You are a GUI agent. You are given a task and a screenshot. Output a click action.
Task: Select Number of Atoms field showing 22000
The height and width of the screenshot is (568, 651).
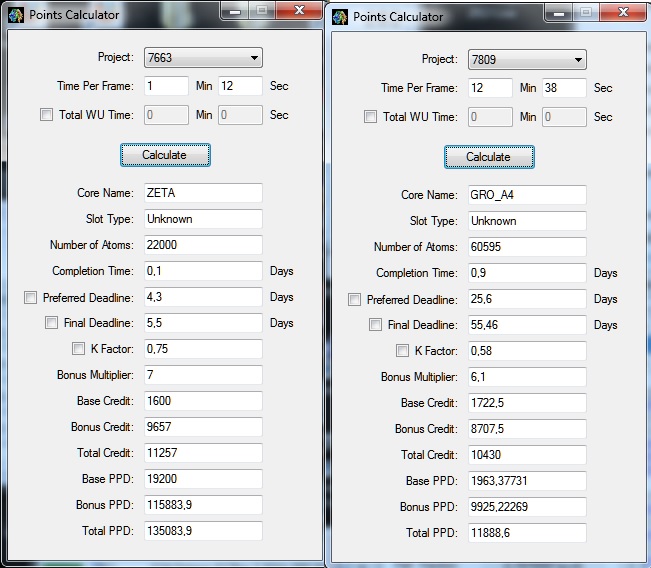click(203, 245)
